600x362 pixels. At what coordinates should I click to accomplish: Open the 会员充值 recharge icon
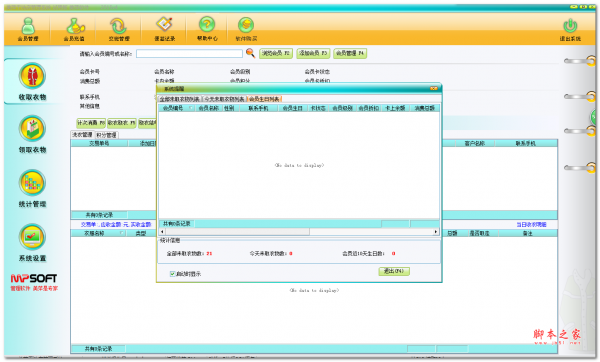(74, 29)
